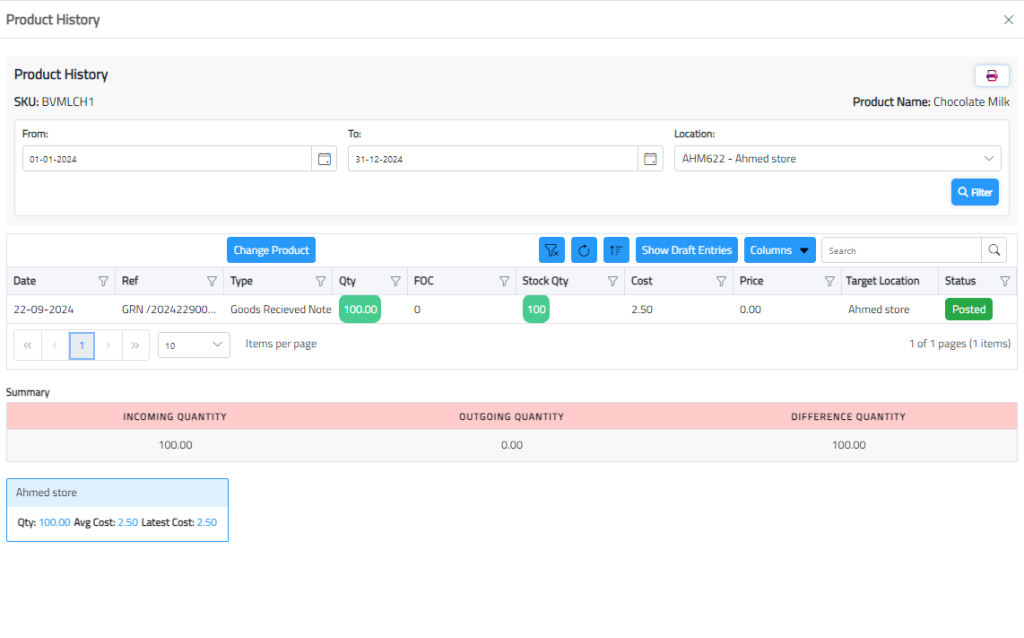Open the Date column filter icon
1024x638 pixels.
(103, 281)
